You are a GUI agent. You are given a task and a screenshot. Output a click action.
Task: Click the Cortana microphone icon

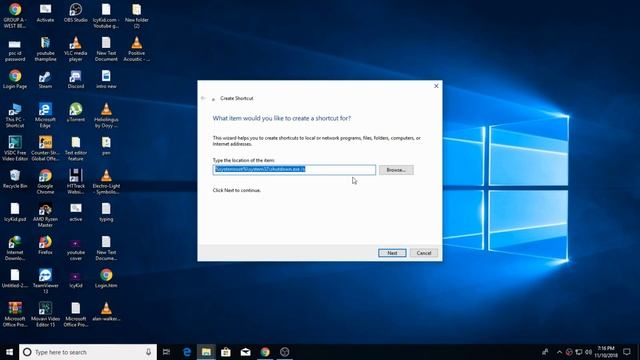coord(149,352)
